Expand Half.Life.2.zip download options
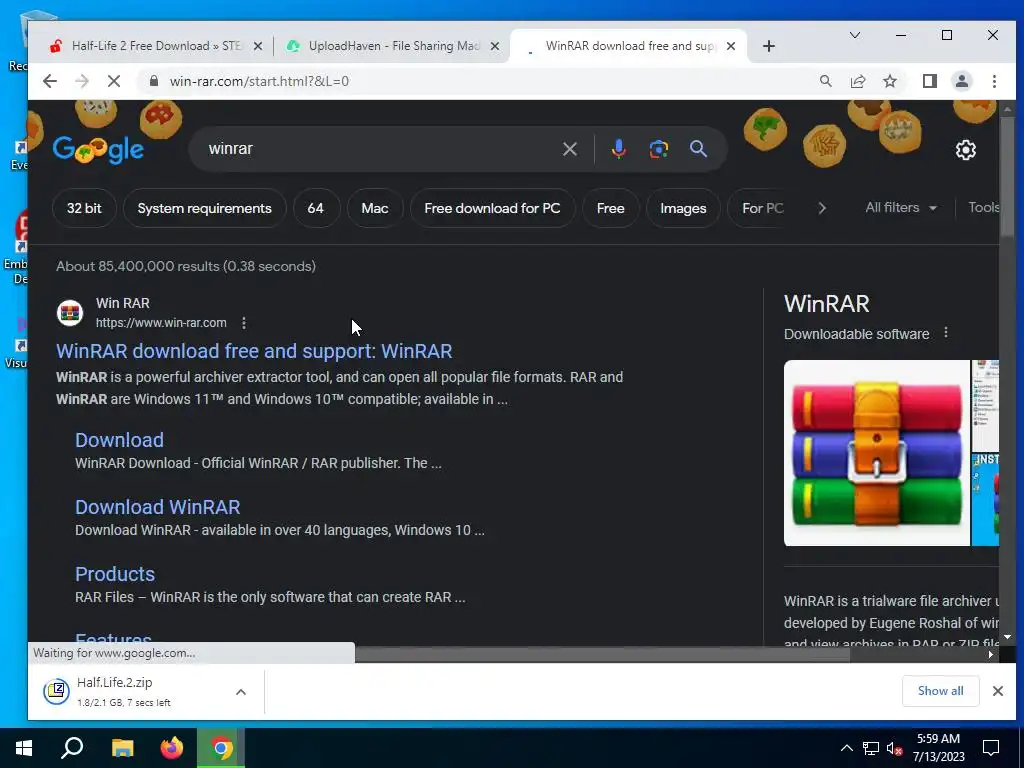The width and height of the screenshot is (1024, 768). click(x=241, y=692)
